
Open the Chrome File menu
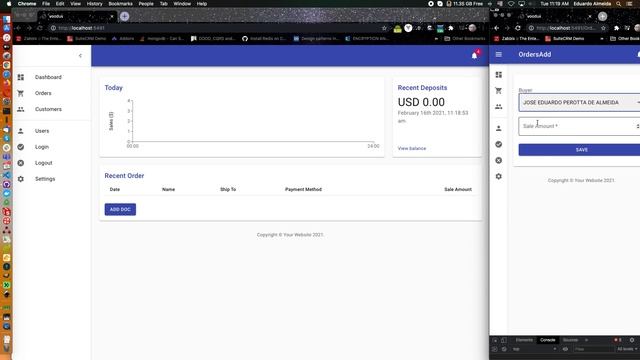(46, 4)
